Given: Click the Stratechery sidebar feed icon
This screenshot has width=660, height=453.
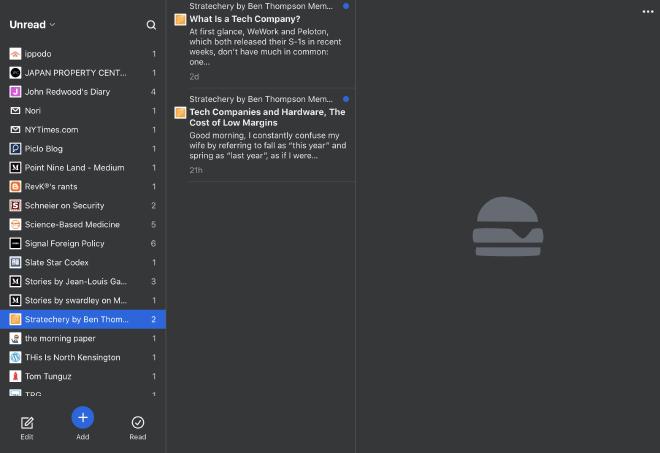Looking at the screenshot, I should pos(15,319).
